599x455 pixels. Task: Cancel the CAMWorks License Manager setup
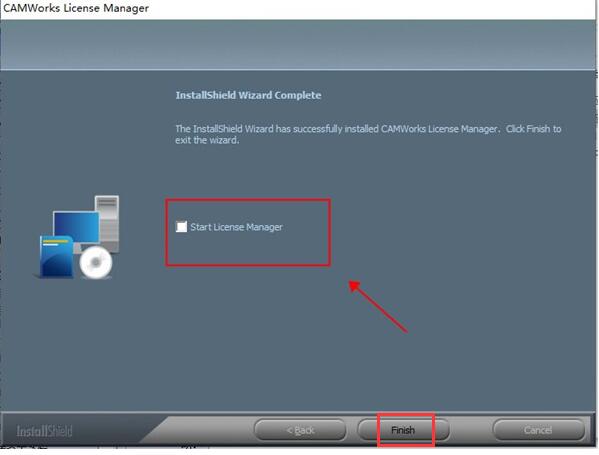coord(539,430)
